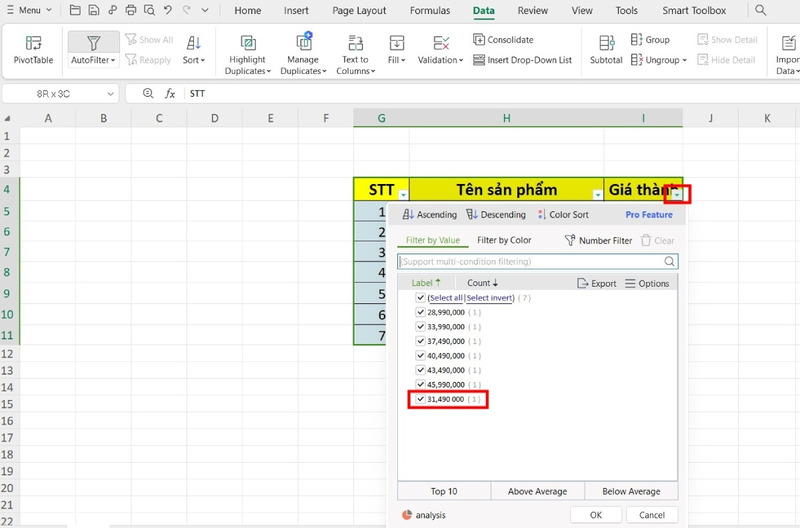Switch to the Filter by Color tab

tap(504, 240)
